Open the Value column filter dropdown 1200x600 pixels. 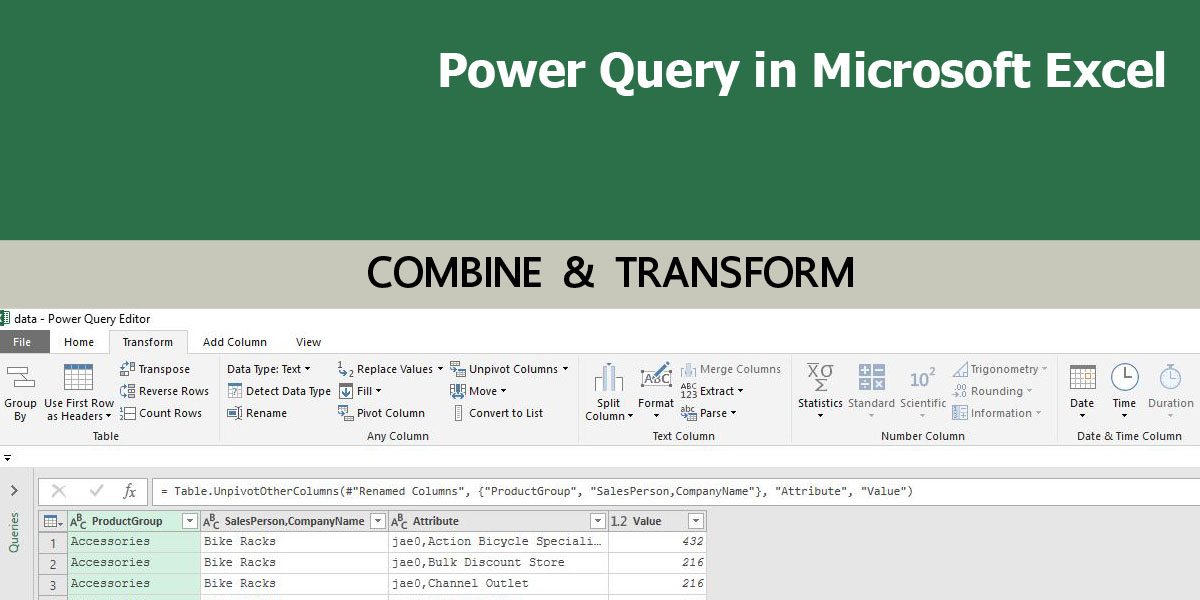695,521
